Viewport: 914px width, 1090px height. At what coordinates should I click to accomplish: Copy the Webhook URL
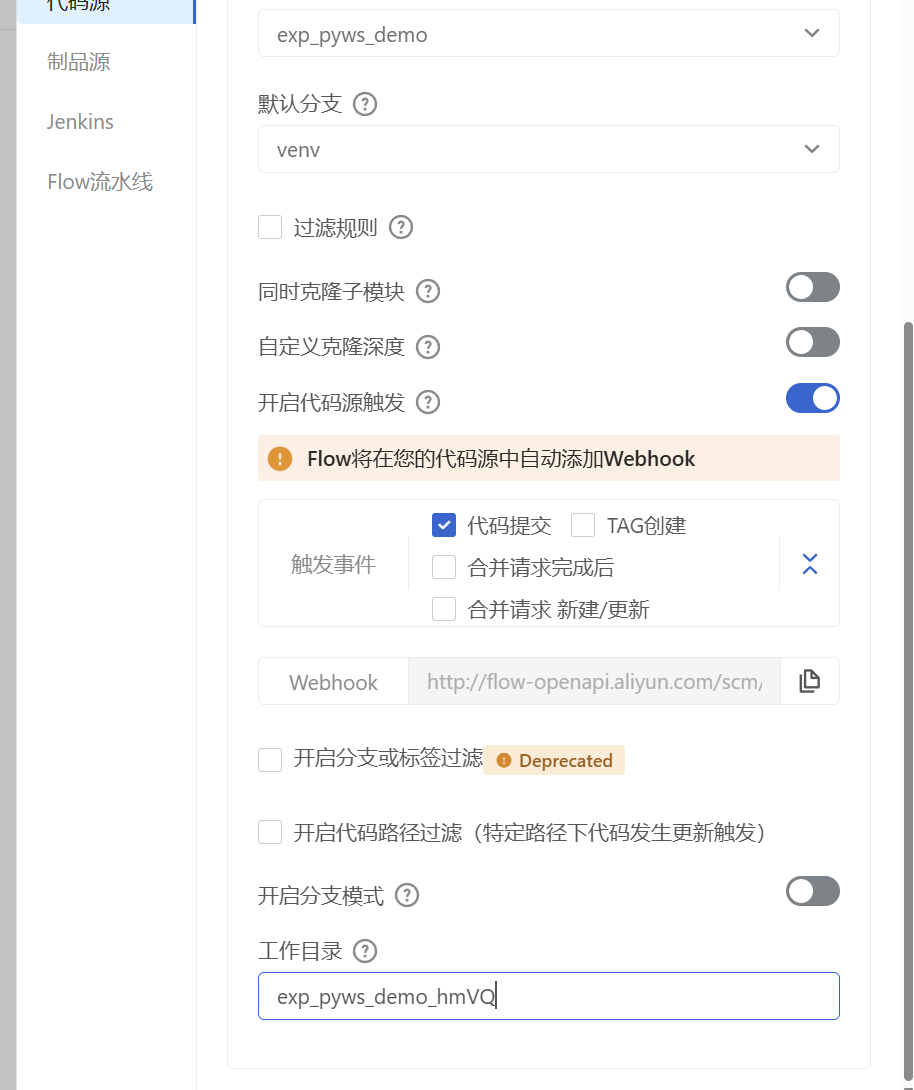coord(810,681)
